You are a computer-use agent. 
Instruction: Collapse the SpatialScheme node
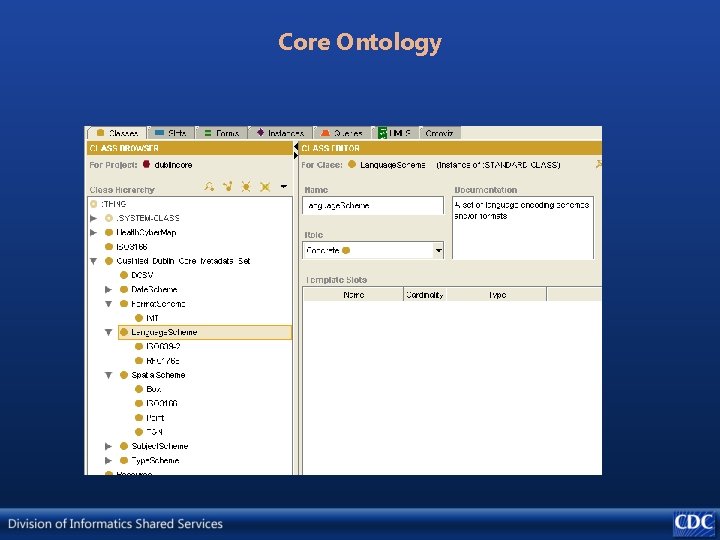(108, 375)
